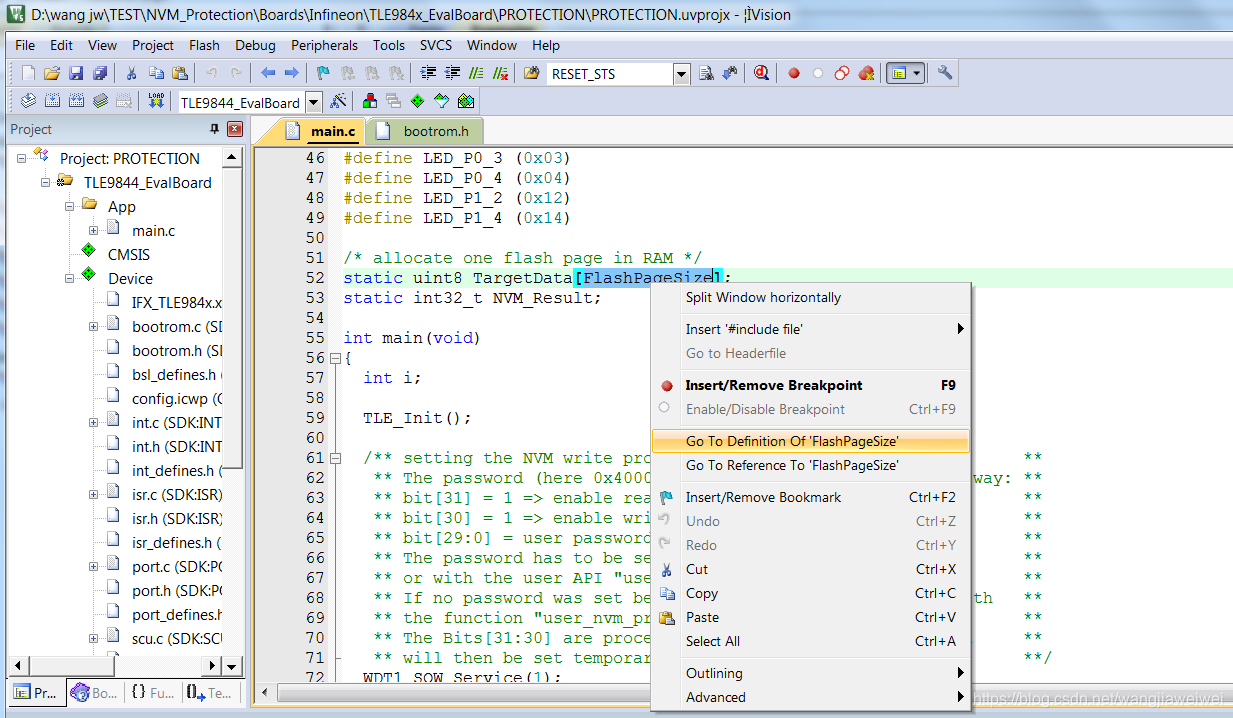Disable all breakpoints toolbar icon

coord(842,73)
